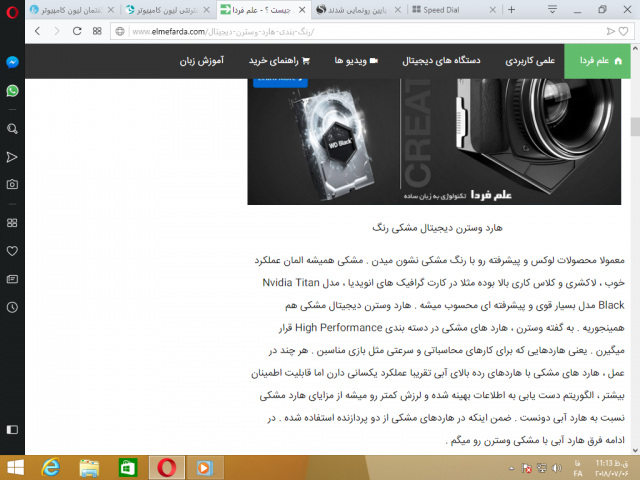
Task: Open Speed Dial from the sidebar grid icon
Action: point(12,223)
